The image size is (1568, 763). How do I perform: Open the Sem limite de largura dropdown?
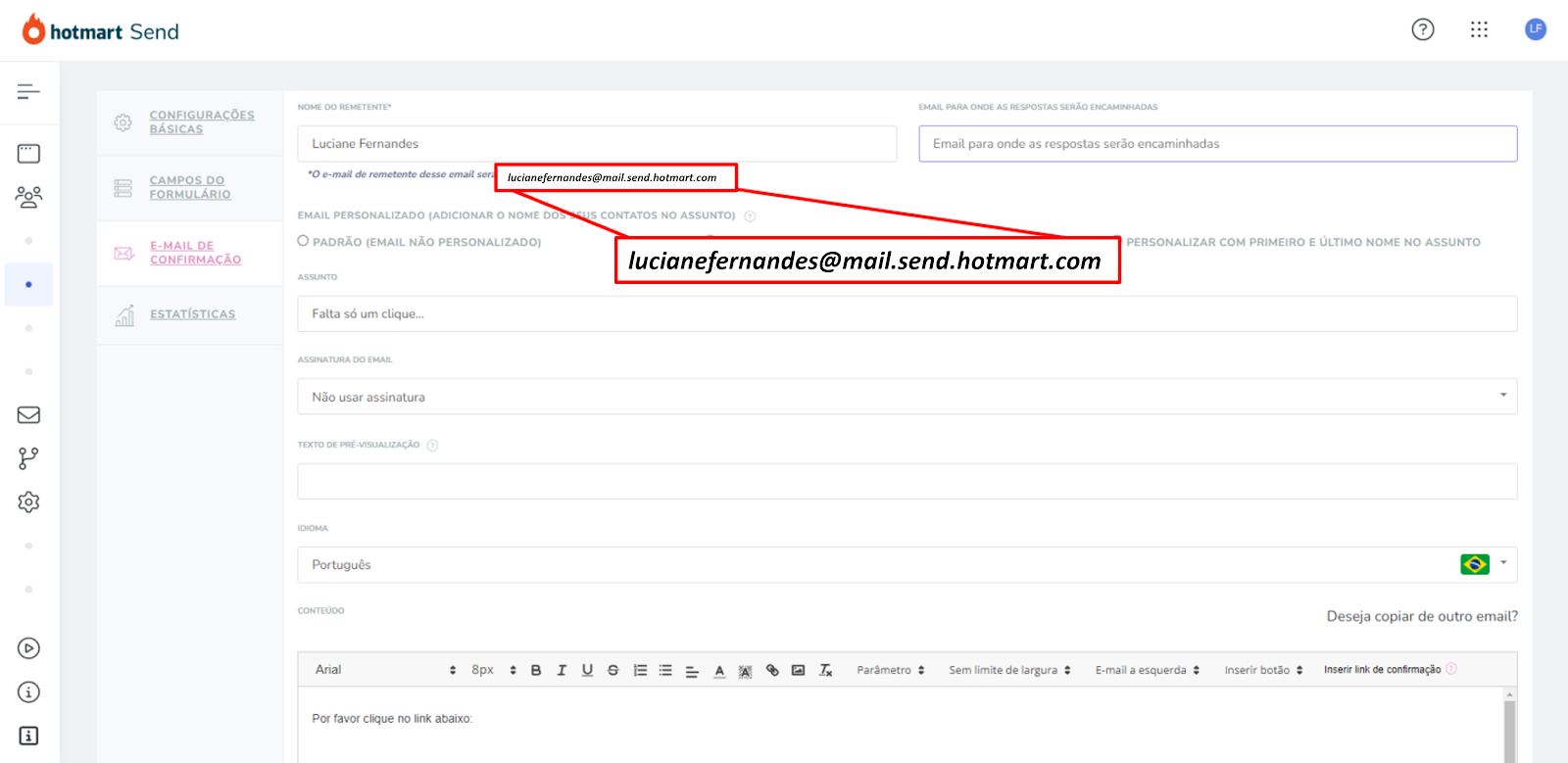point(1009,671)
